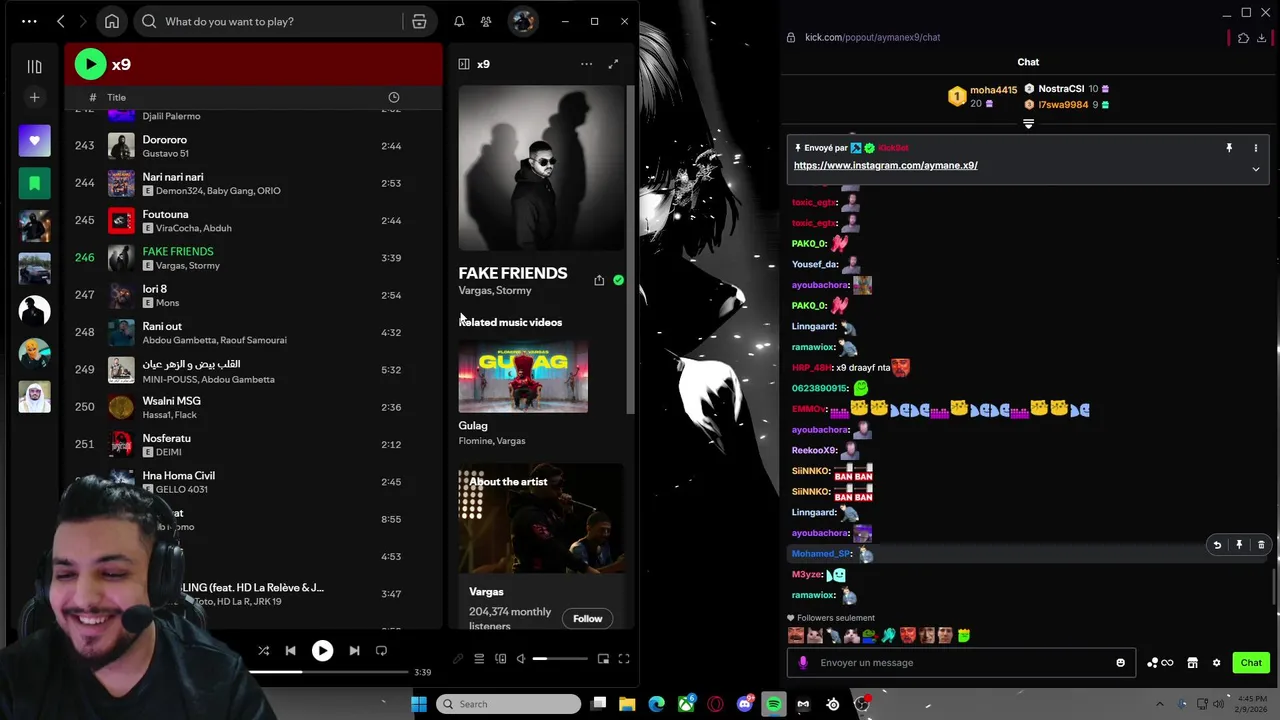Viewport: 1280px width, 720px height.
Task: Toggle Your Library sidebar
Action: (x=34, y=66)
